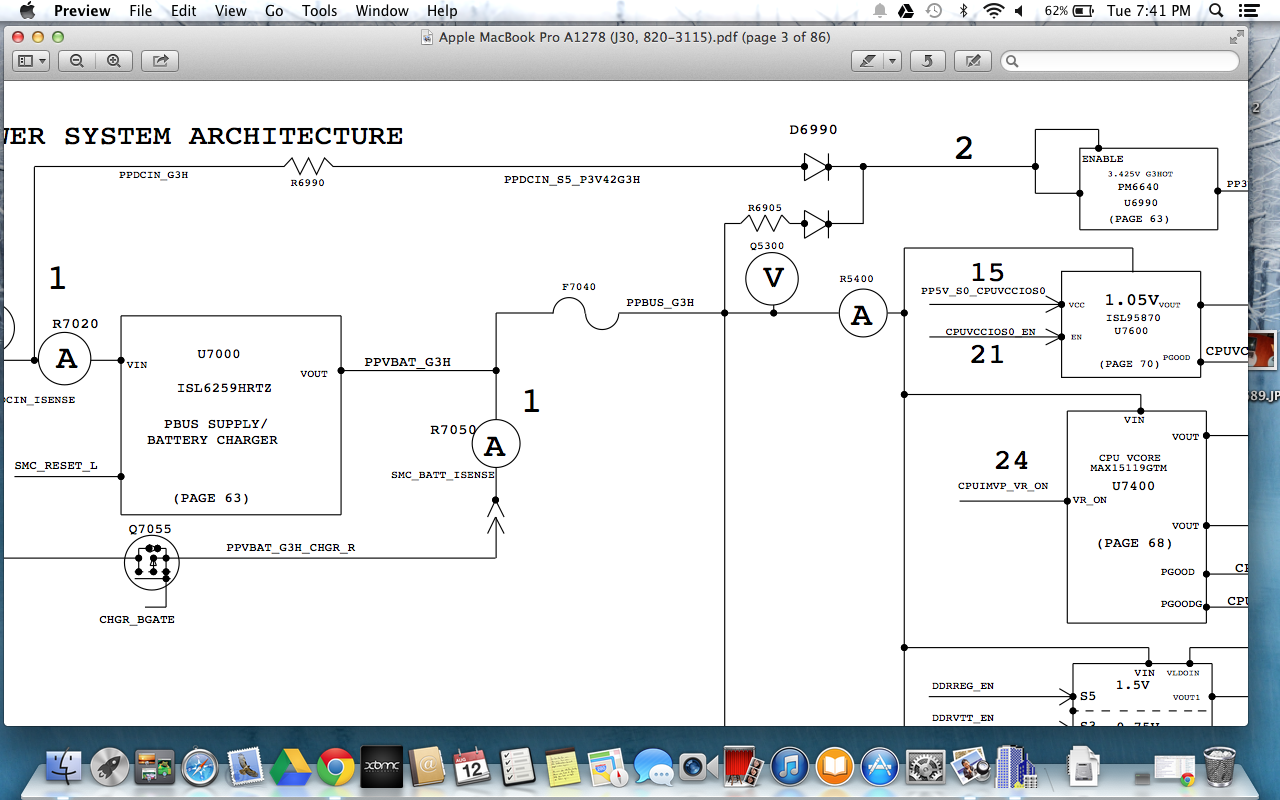Open XBMC from the Dock

pos(381,768)
